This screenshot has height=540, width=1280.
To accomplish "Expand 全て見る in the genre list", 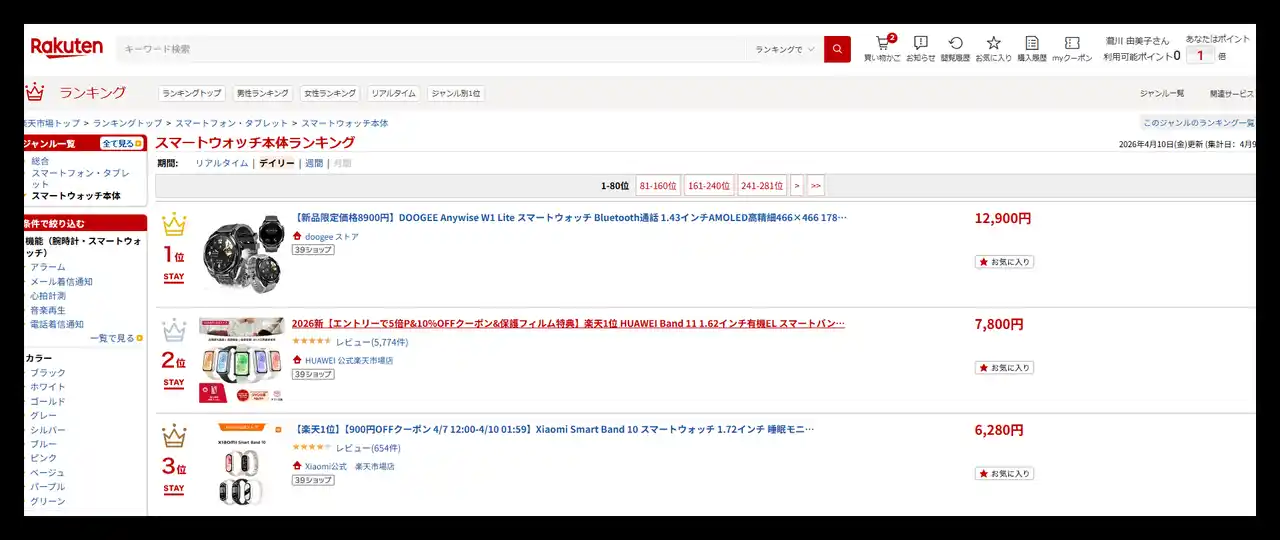I will (121, 144).
